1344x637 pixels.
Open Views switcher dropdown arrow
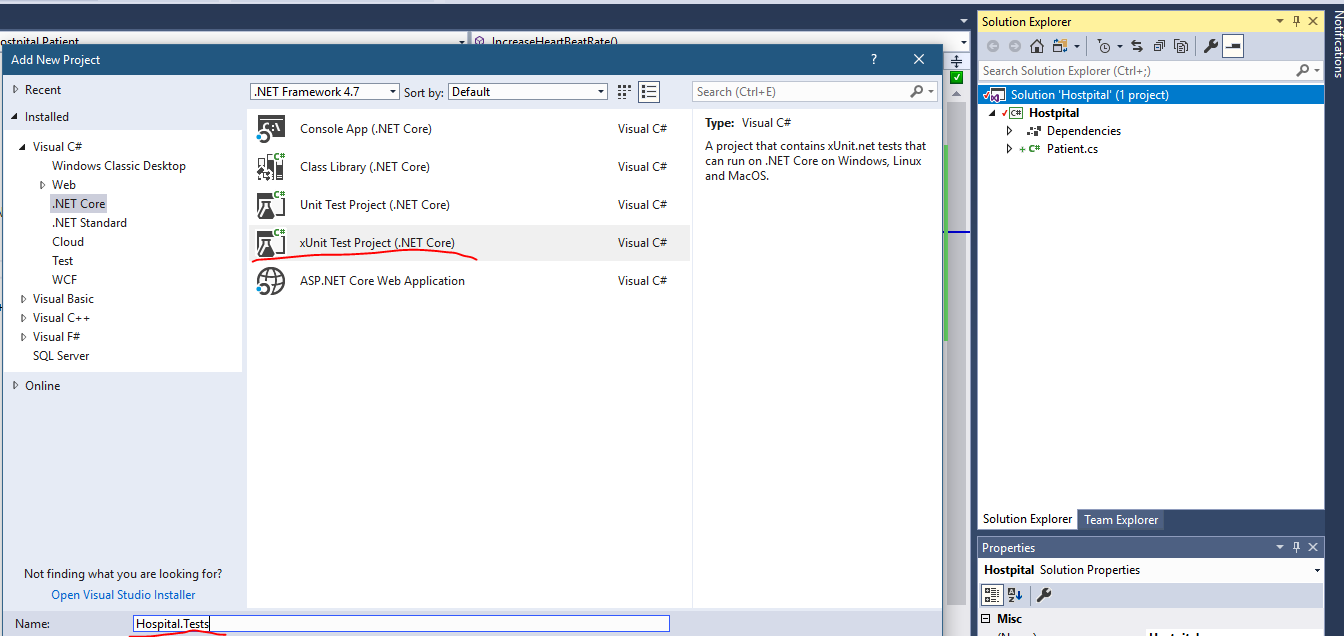(x=1077, y=46)
